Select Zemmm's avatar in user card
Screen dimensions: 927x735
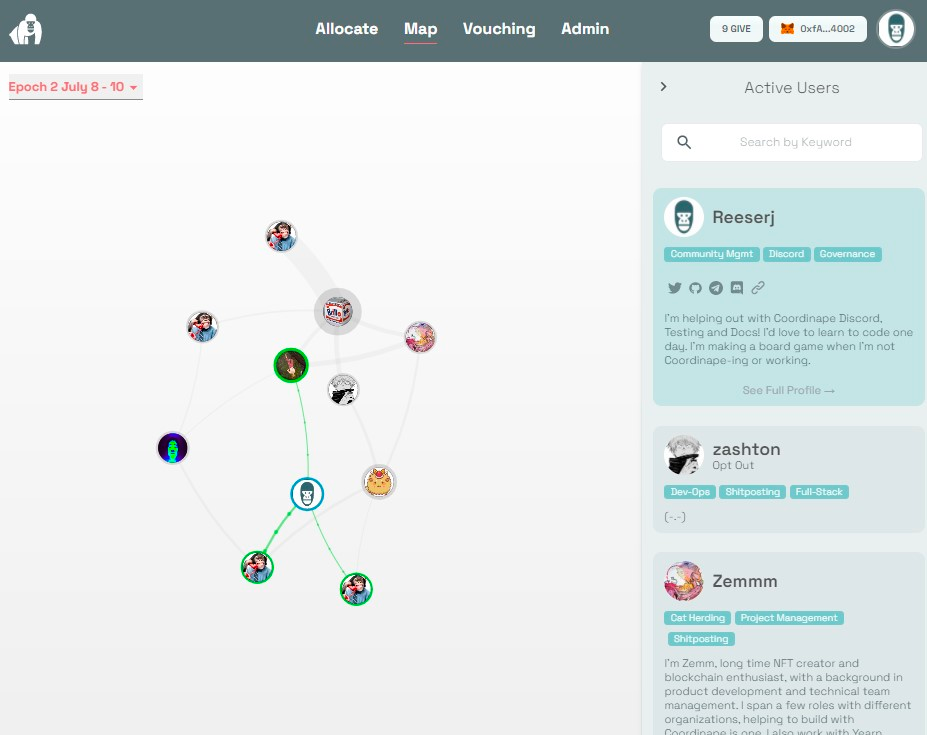coord(683,581)
